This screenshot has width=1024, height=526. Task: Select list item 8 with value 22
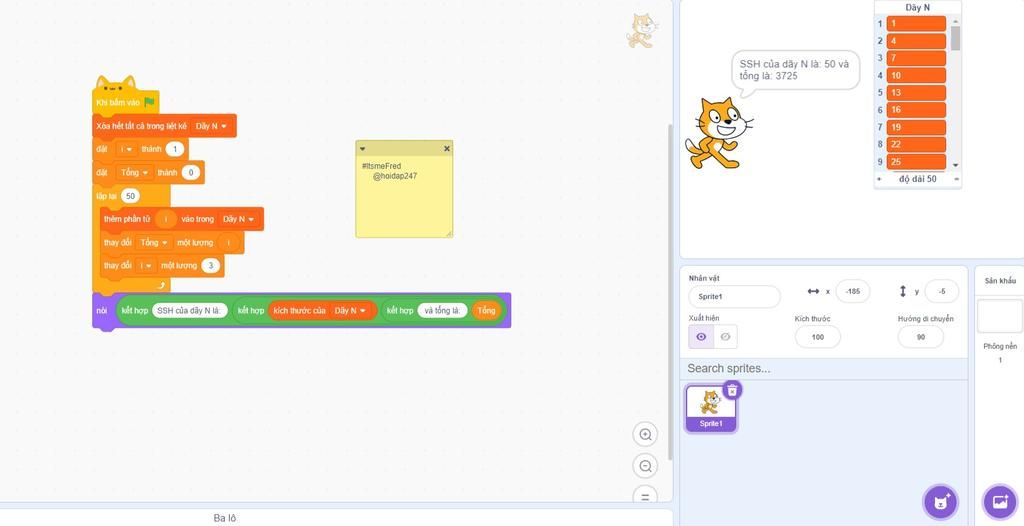pyautogui.click(x=916, y=144)
